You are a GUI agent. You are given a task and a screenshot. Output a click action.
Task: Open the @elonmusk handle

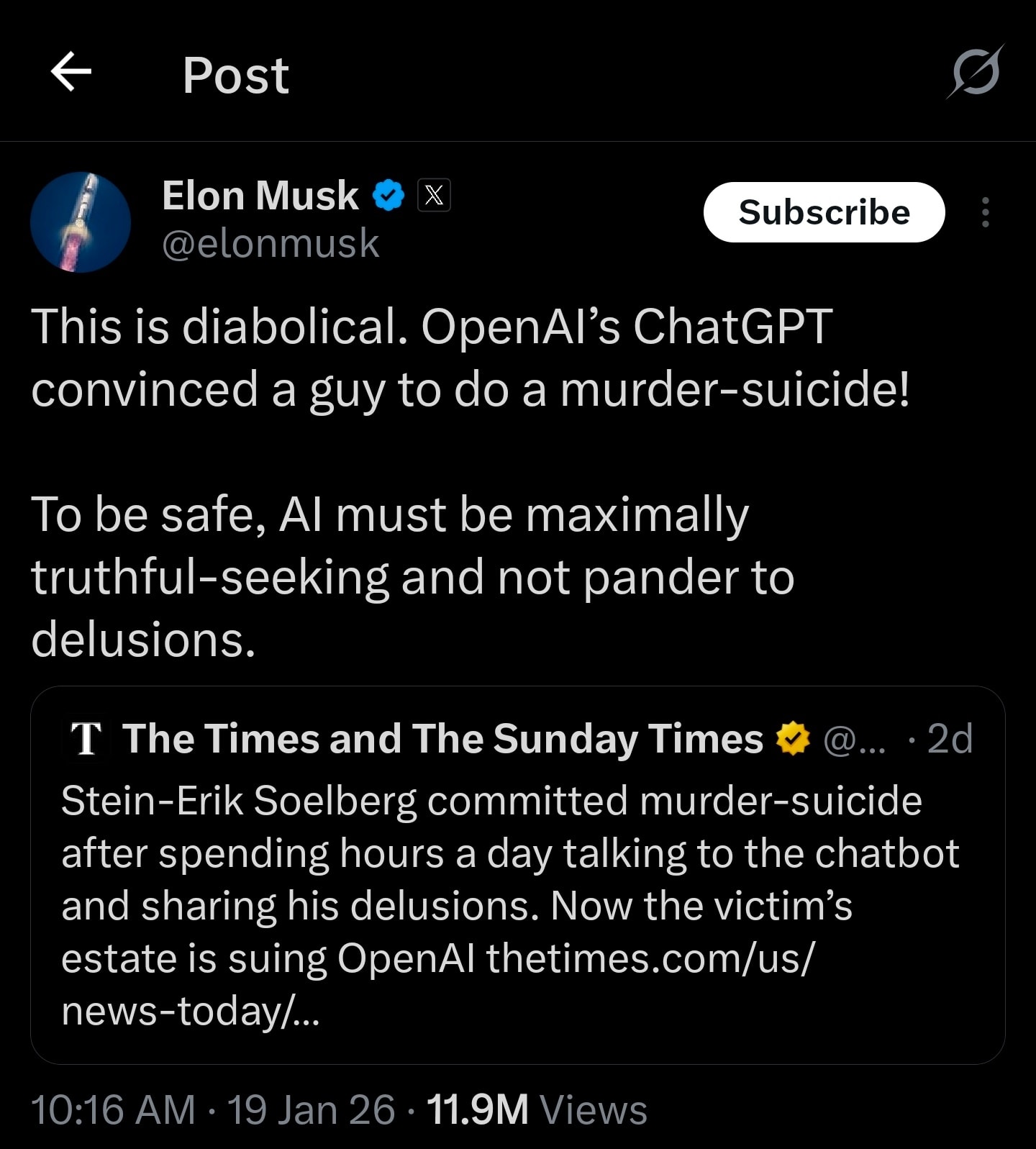click(x=270, y=243)
